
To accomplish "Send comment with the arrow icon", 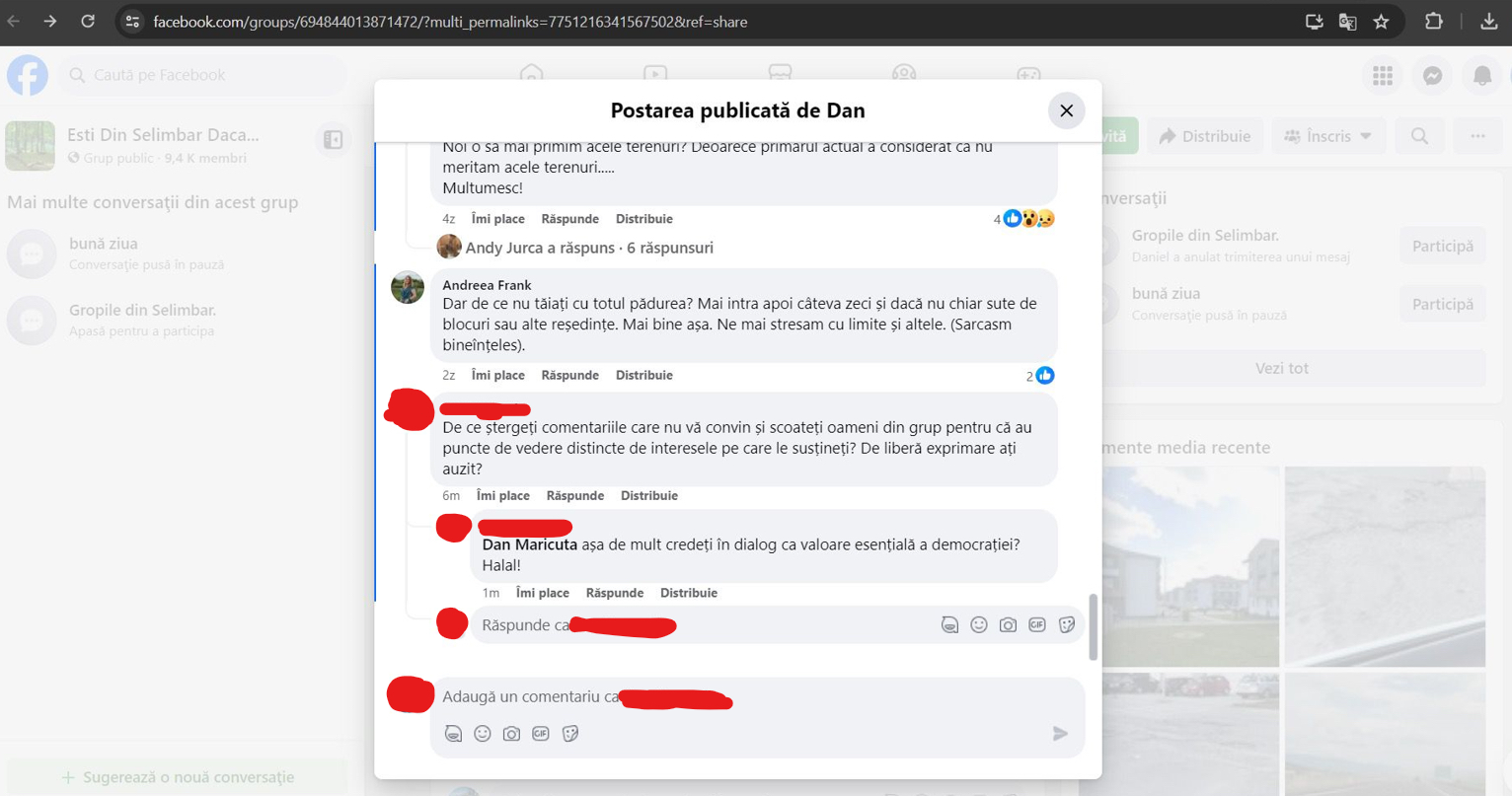I will [x=1060, y=733].
